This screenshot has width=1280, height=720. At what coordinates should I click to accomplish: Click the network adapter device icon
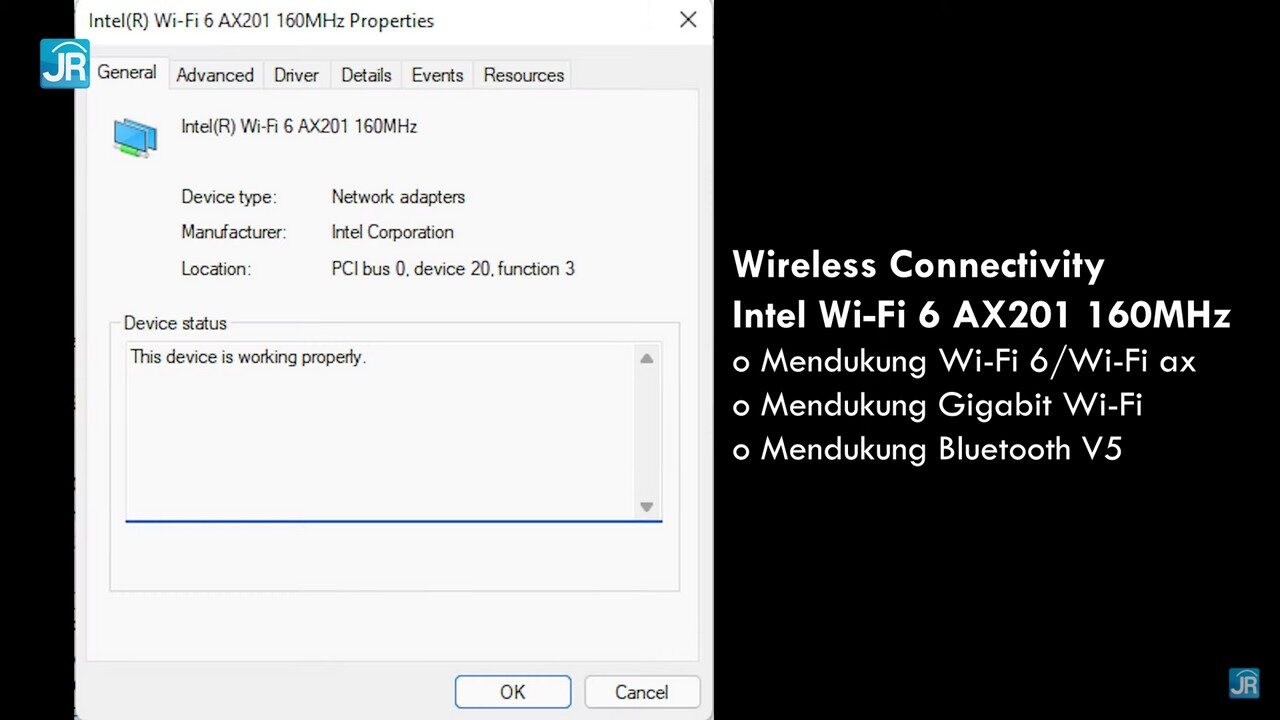point(135,137)
